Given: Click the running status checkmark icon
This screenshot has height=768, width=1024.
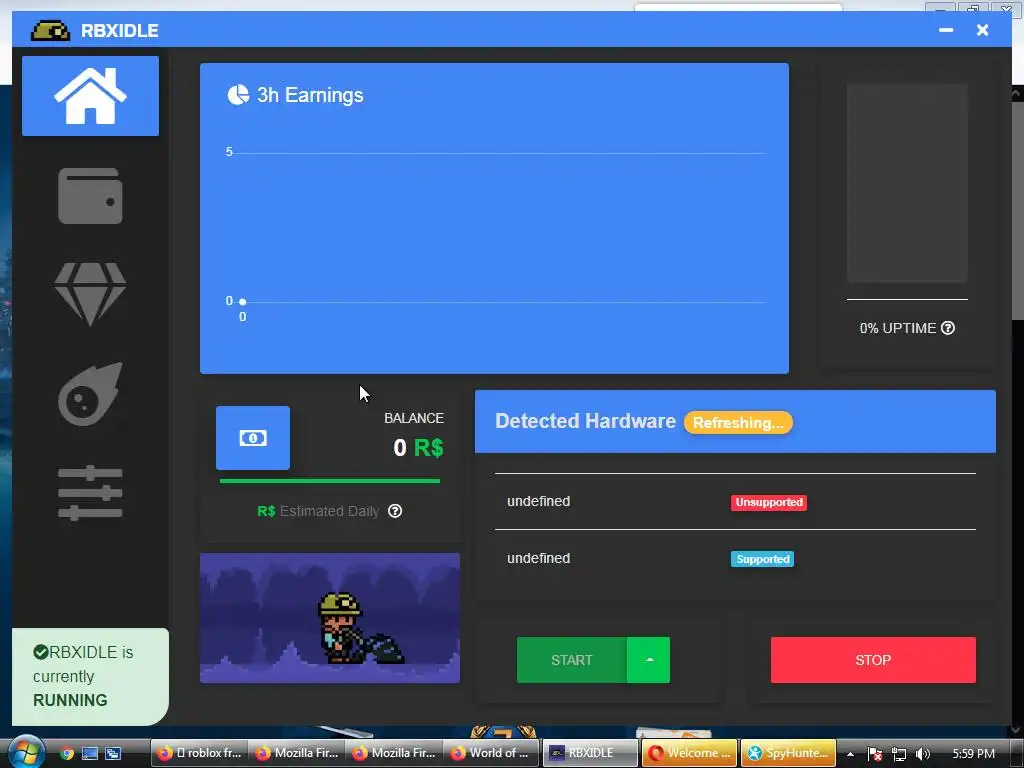Looking at the screenshot, I should pyautogui.click(x=40, y=652).
